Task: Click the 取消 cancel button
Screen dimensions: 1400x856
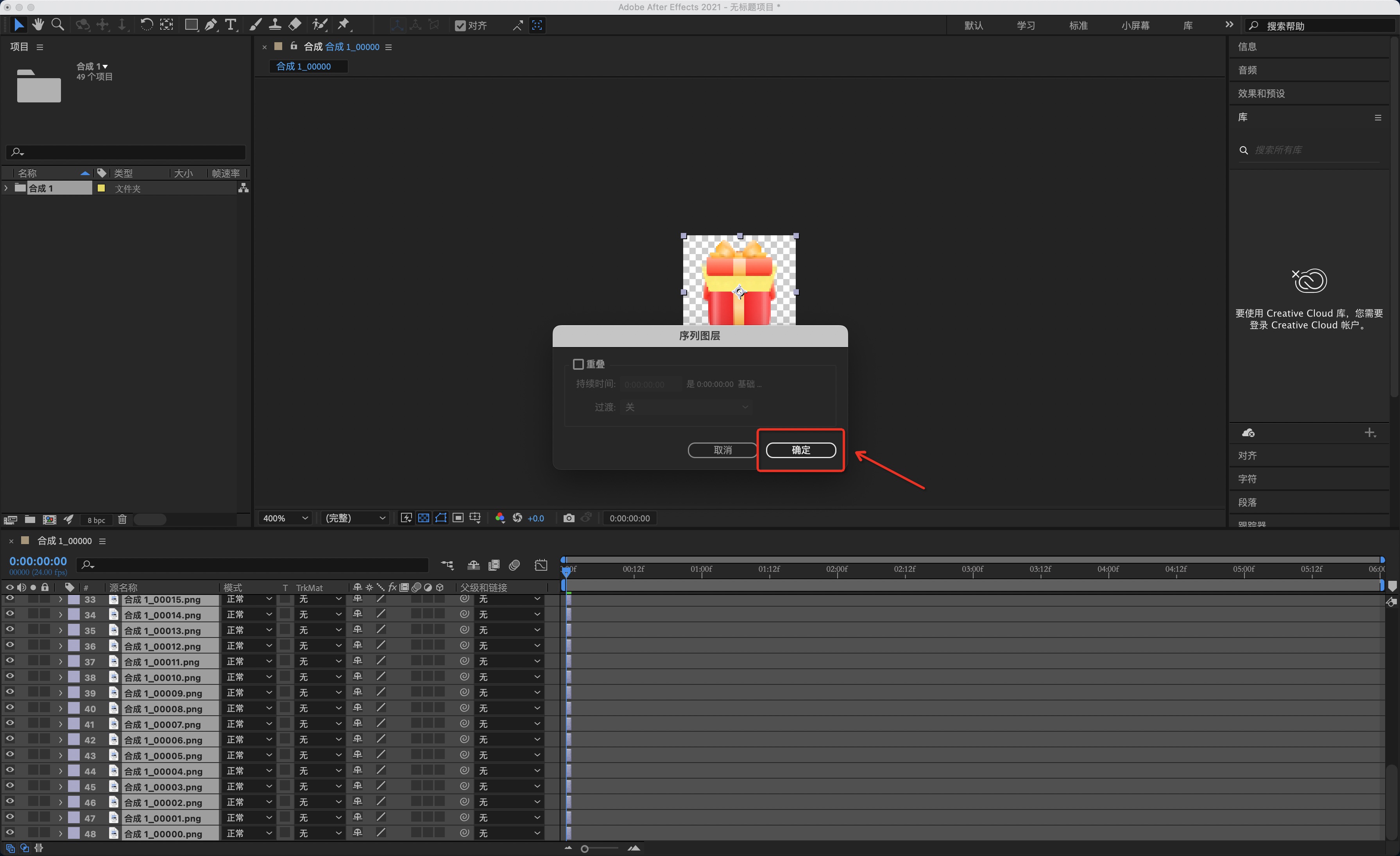Action: coord(722,449)
